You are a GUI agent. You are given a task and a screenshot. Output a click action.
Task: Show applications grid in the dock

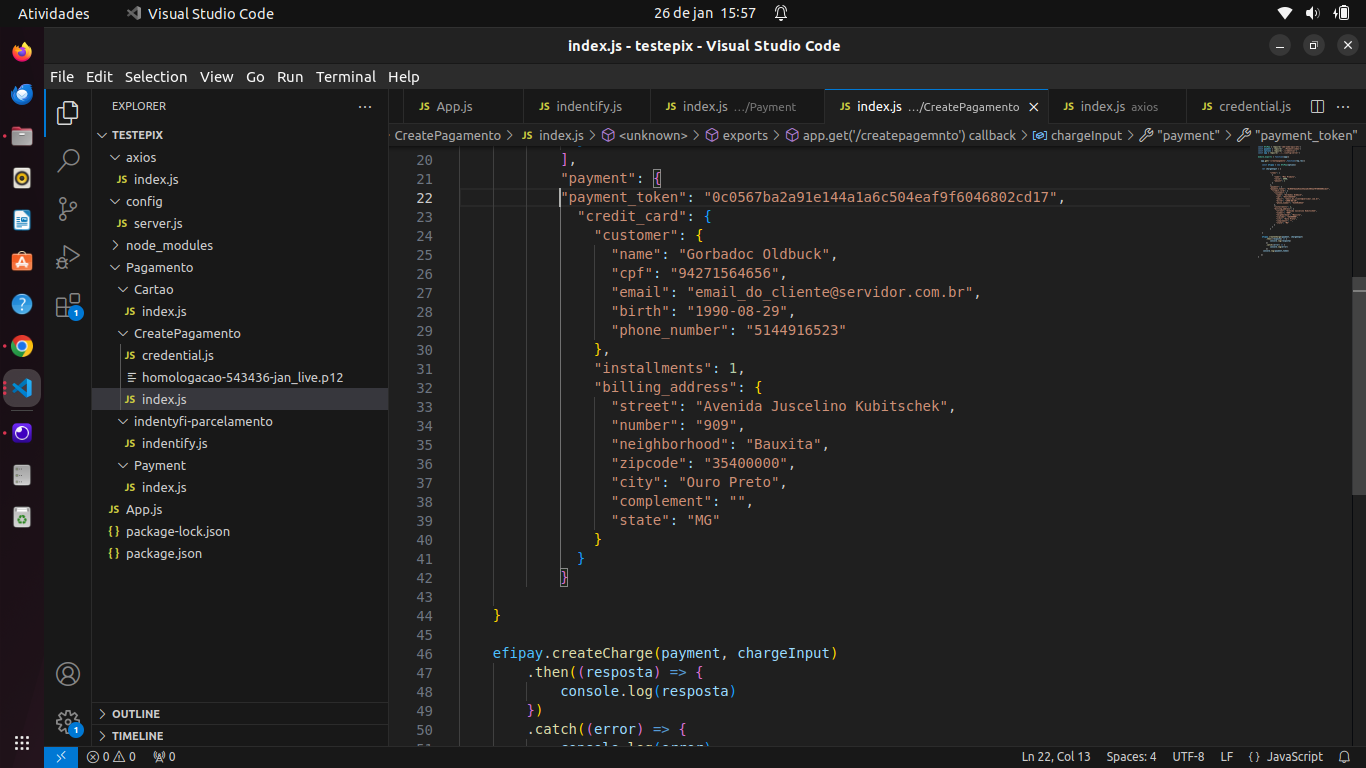[x=22, y=743]
